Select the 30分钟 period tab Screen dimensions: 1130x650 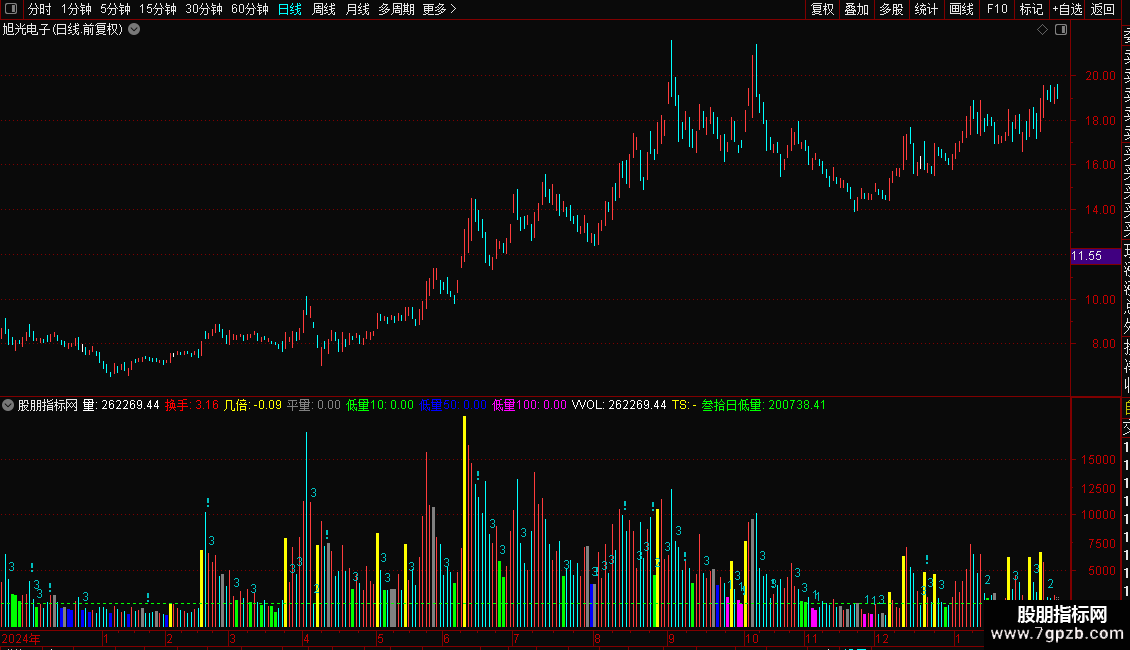[x=204, y=9]
